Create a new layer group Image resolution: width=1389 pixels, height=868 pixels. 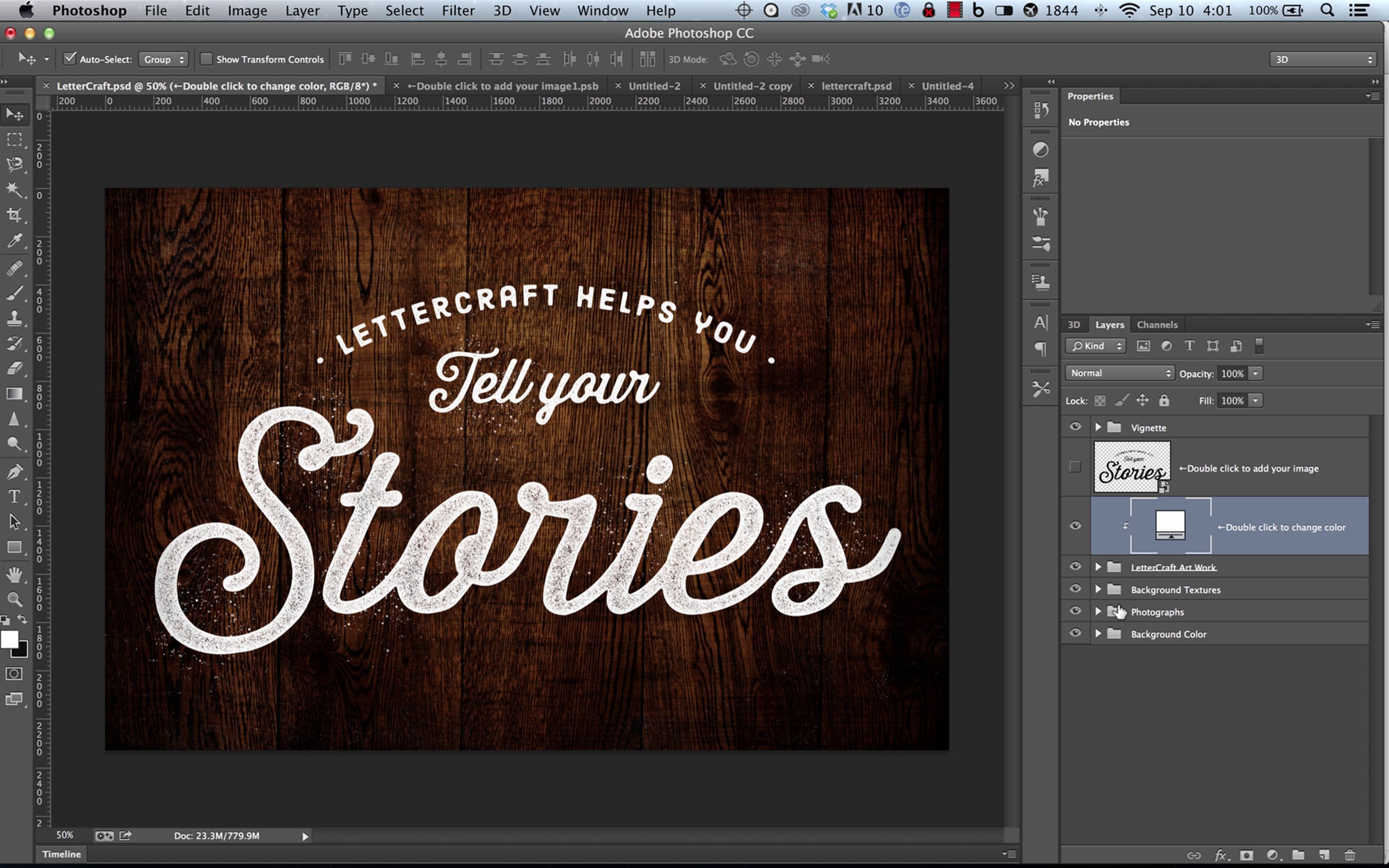tap(1298, 855)
